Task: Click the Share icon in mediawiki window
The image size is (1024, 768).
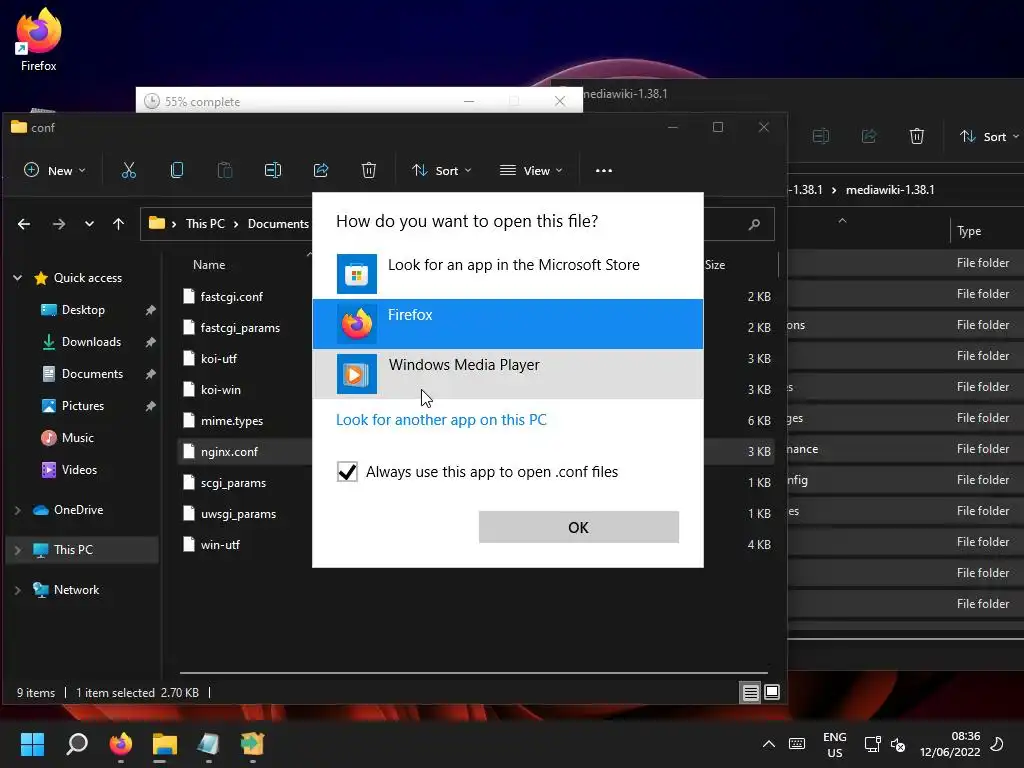Action: (869, 136)
